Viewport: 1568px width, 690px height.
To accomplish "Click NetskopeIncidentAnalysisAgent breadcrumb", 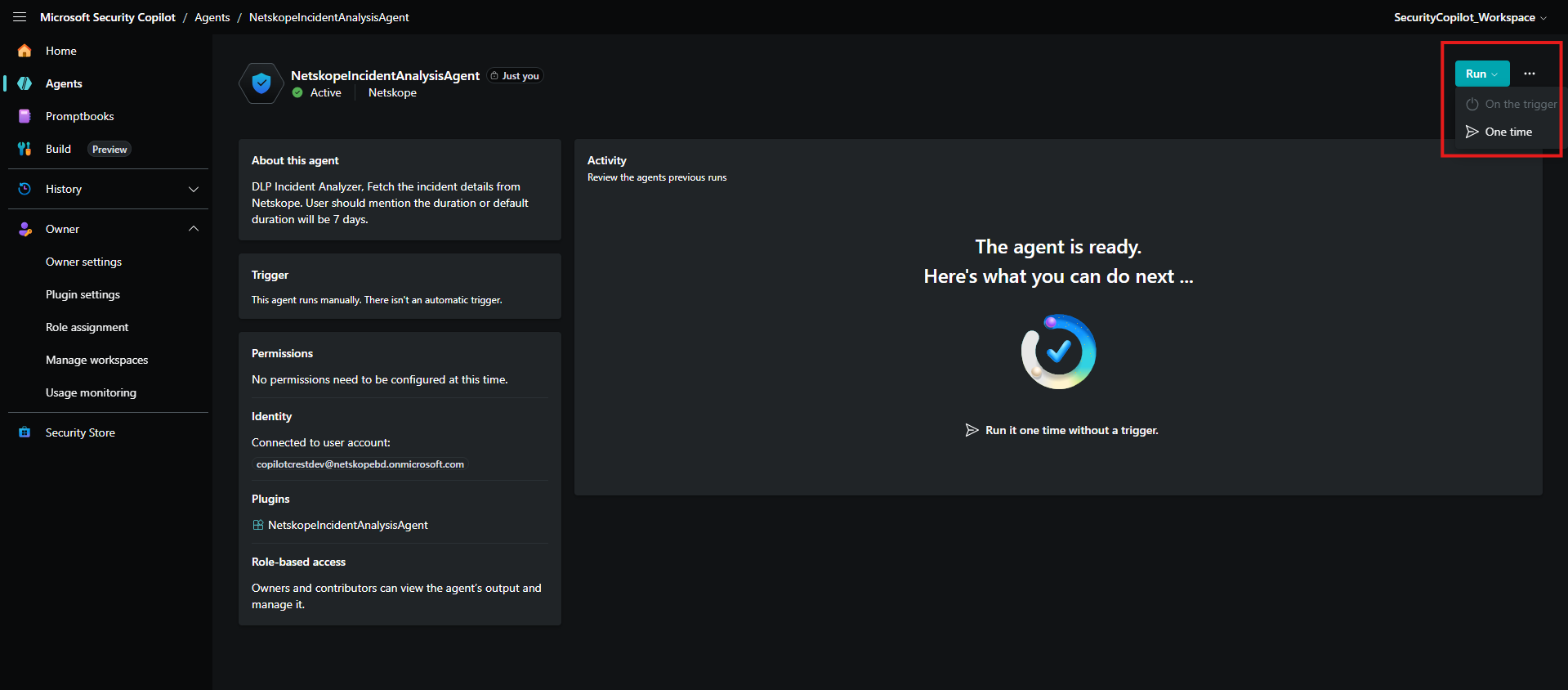I will (x=329, y=17).
